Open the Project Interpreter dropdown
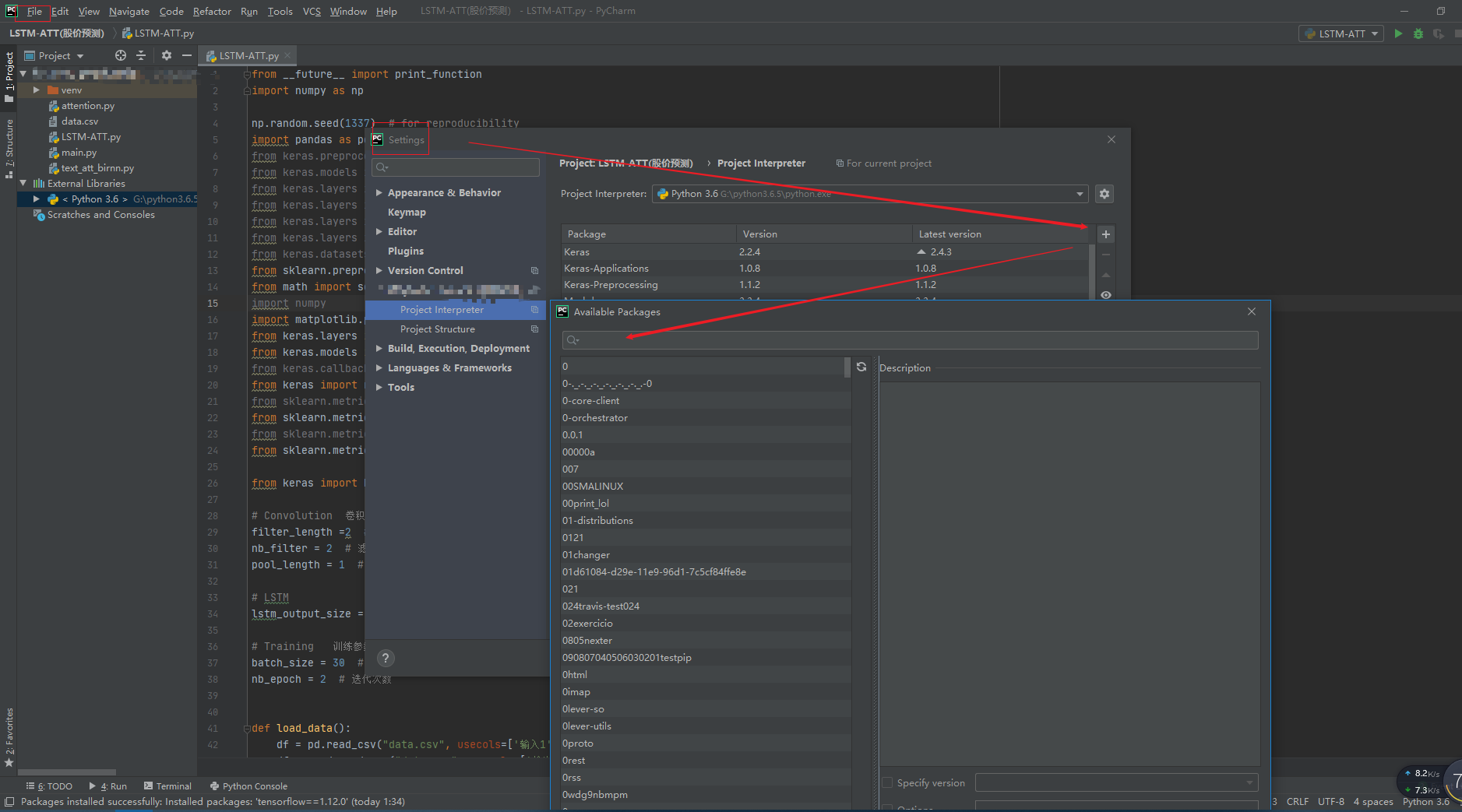The height and width of the screenshot is (812, 1462). (870, 194)
